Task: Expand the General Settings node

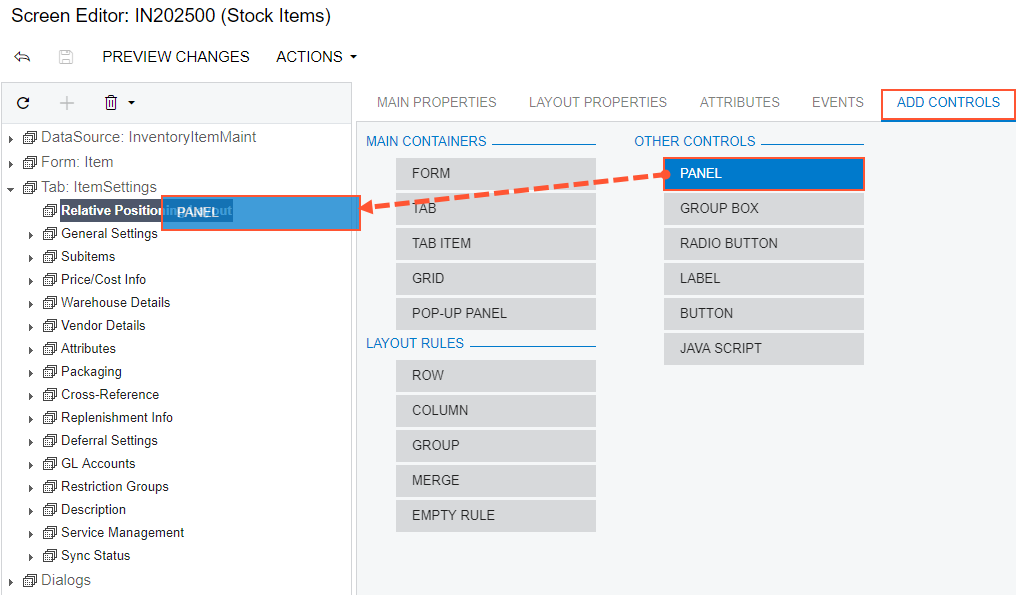Action: [31, 235]
